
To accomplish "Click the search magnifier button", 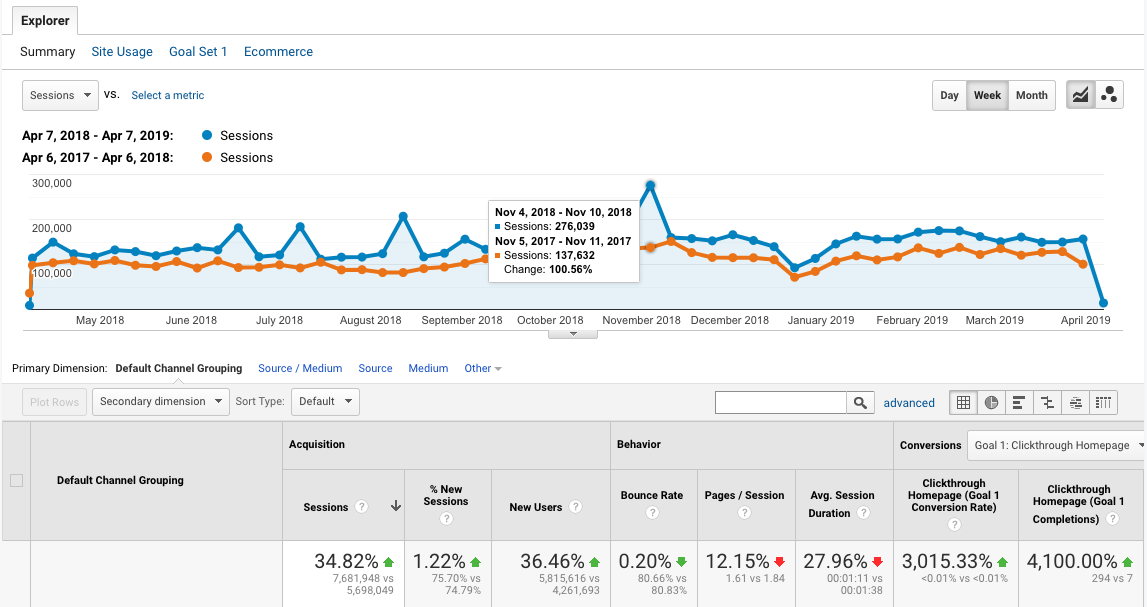I will tap(860, 402).
